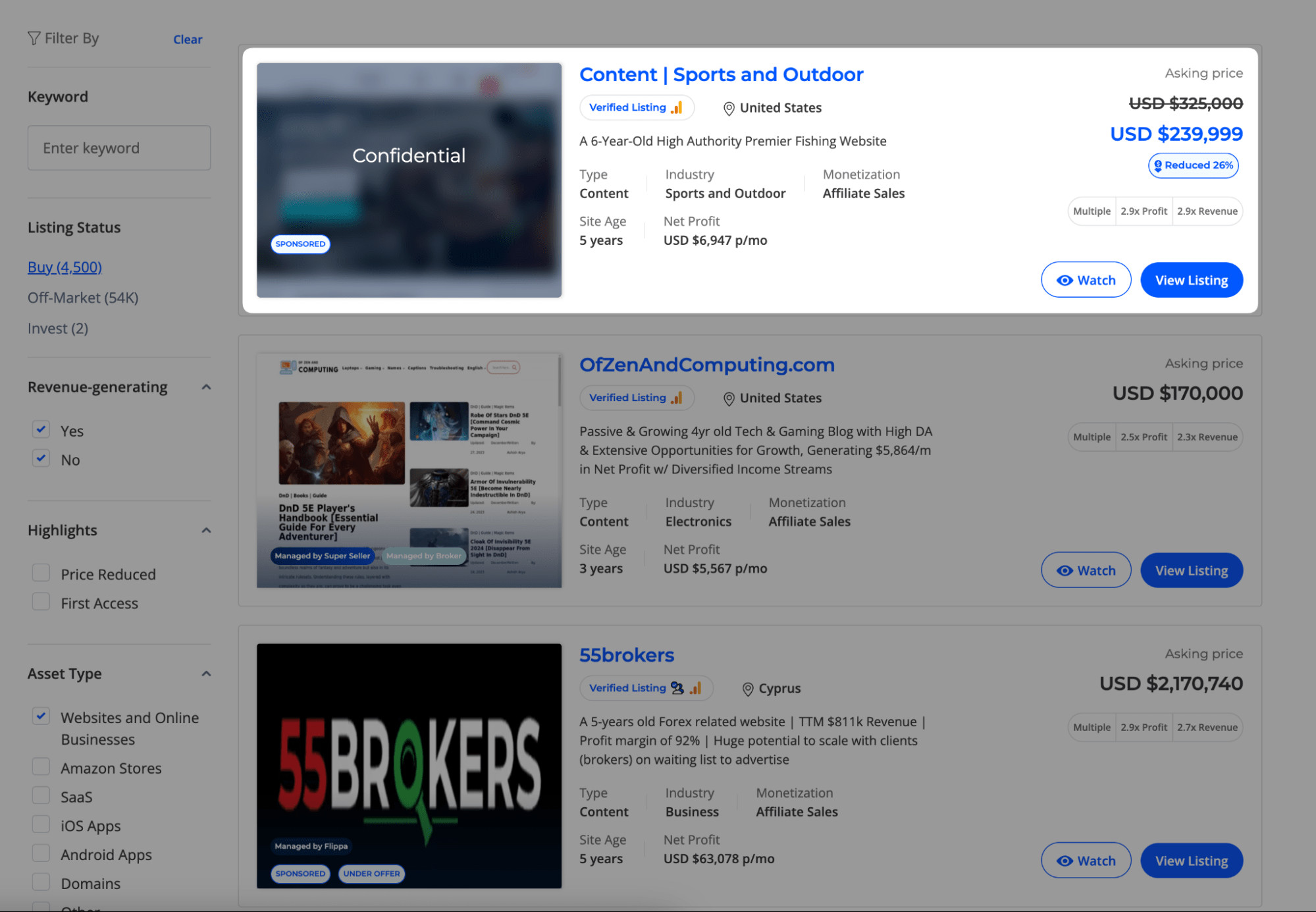Screen dimensions: 1316x912
Task: Click location pin on Sports and Outdoor listing
Action: tap(729, 108)
